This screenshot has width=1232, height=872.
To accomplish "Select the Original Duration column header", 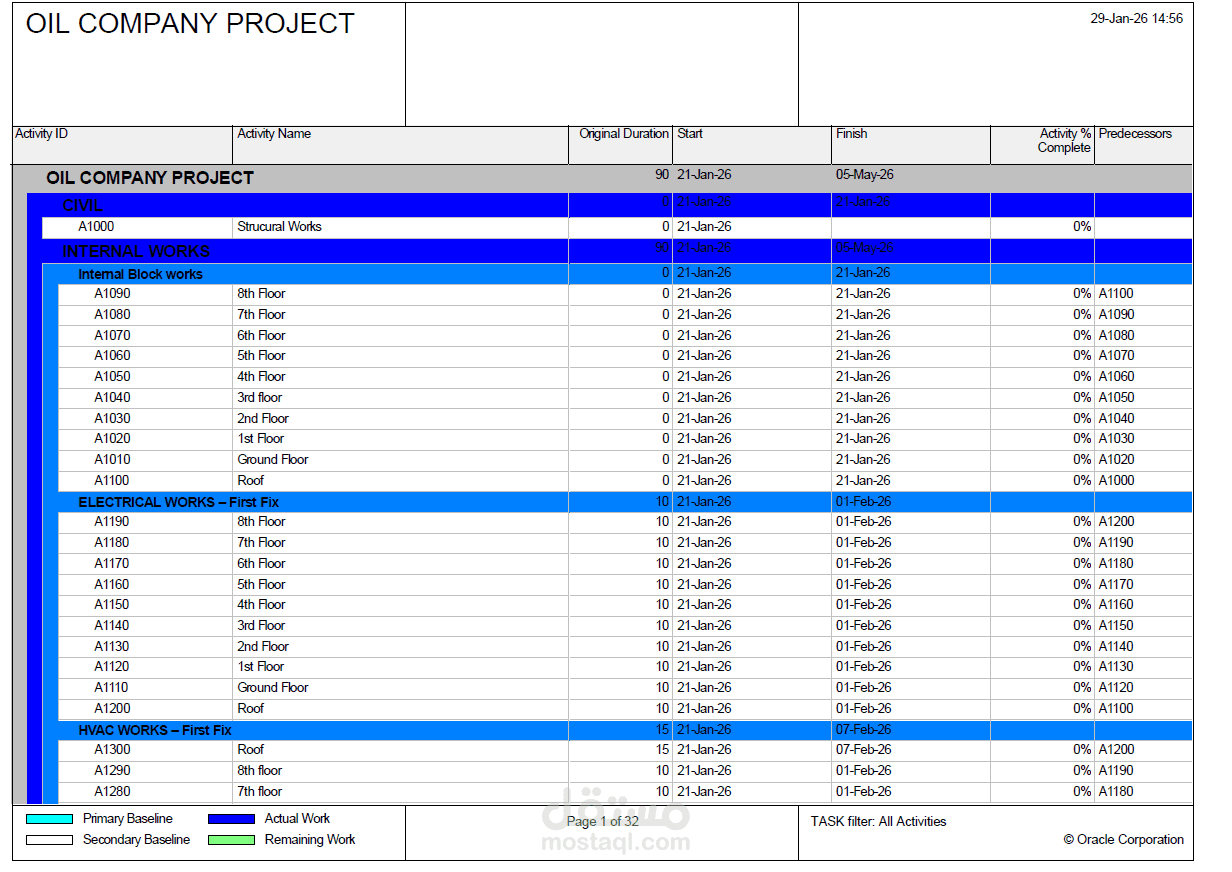I will pos(620,145).
